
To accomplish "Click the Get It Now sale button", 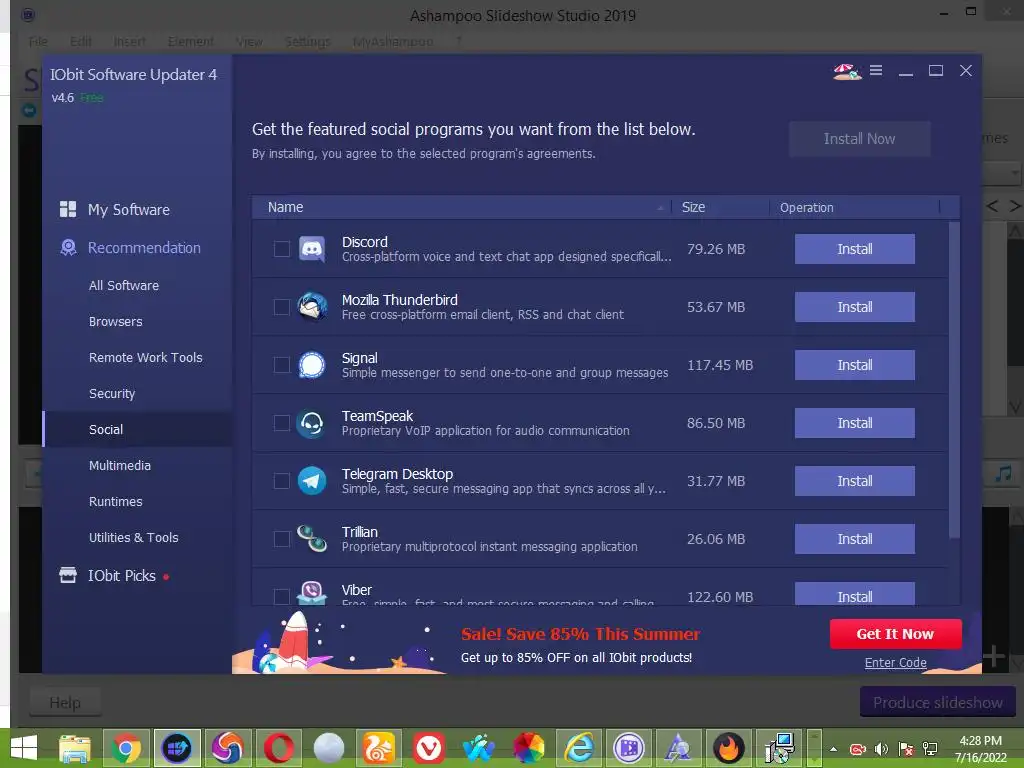I will [x=895, y=634].
